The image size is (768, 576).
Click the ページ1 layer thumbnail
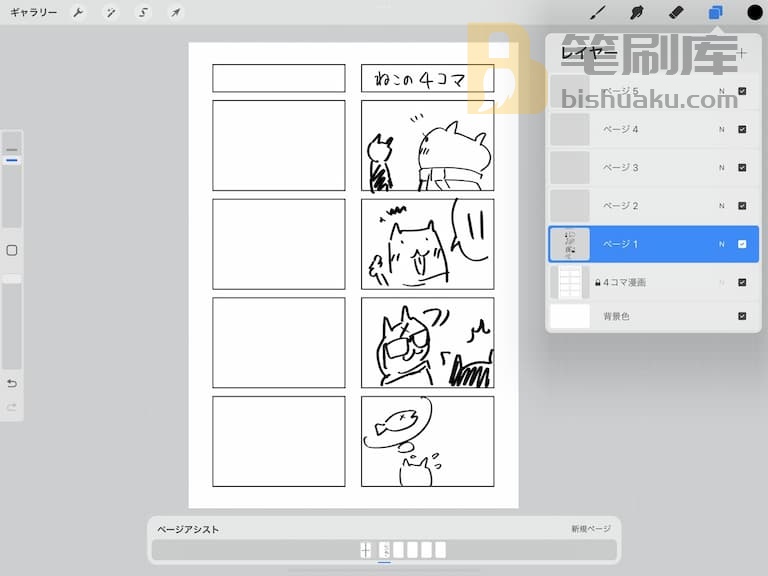point(570,244)
